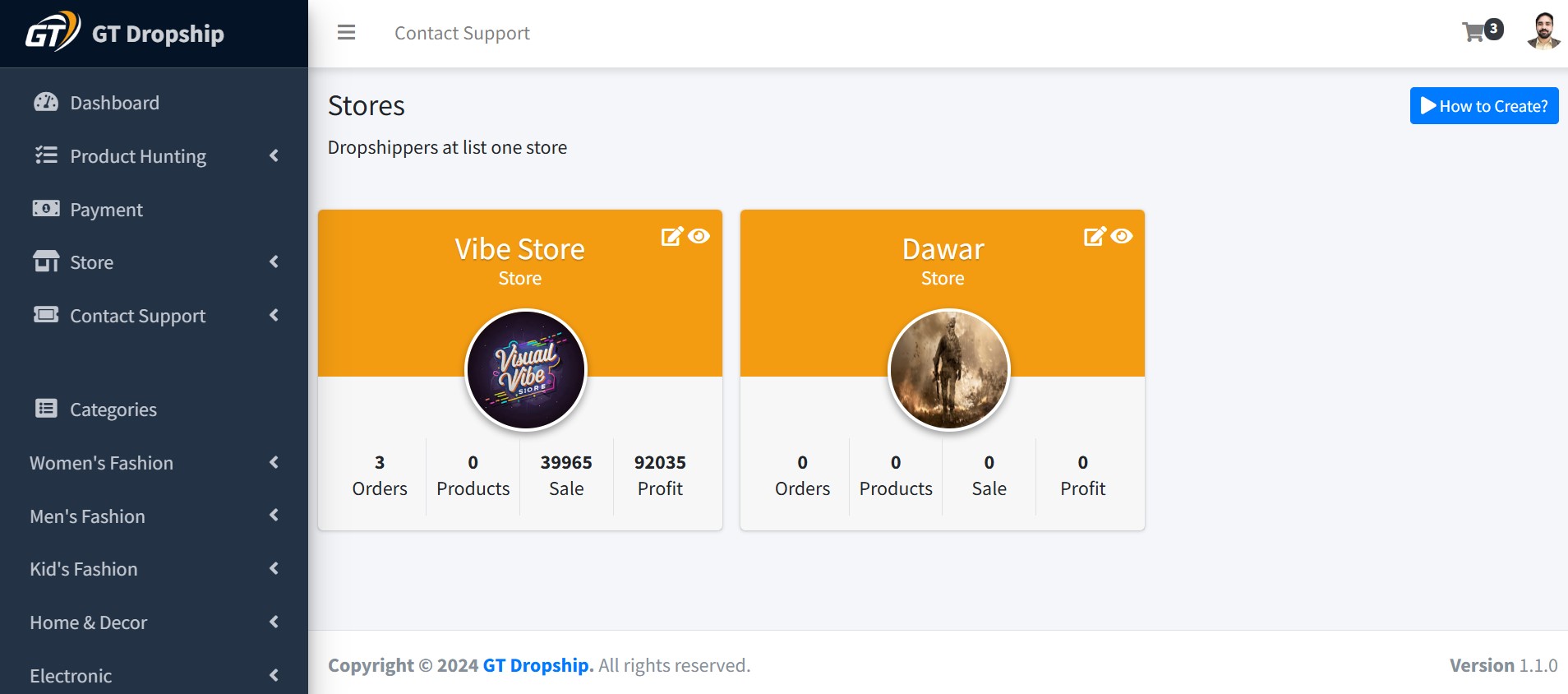The height and width of the screenshot is (694, 1568).
Task: Expand Women's Fashion category chevron
Action: point(274,462)
